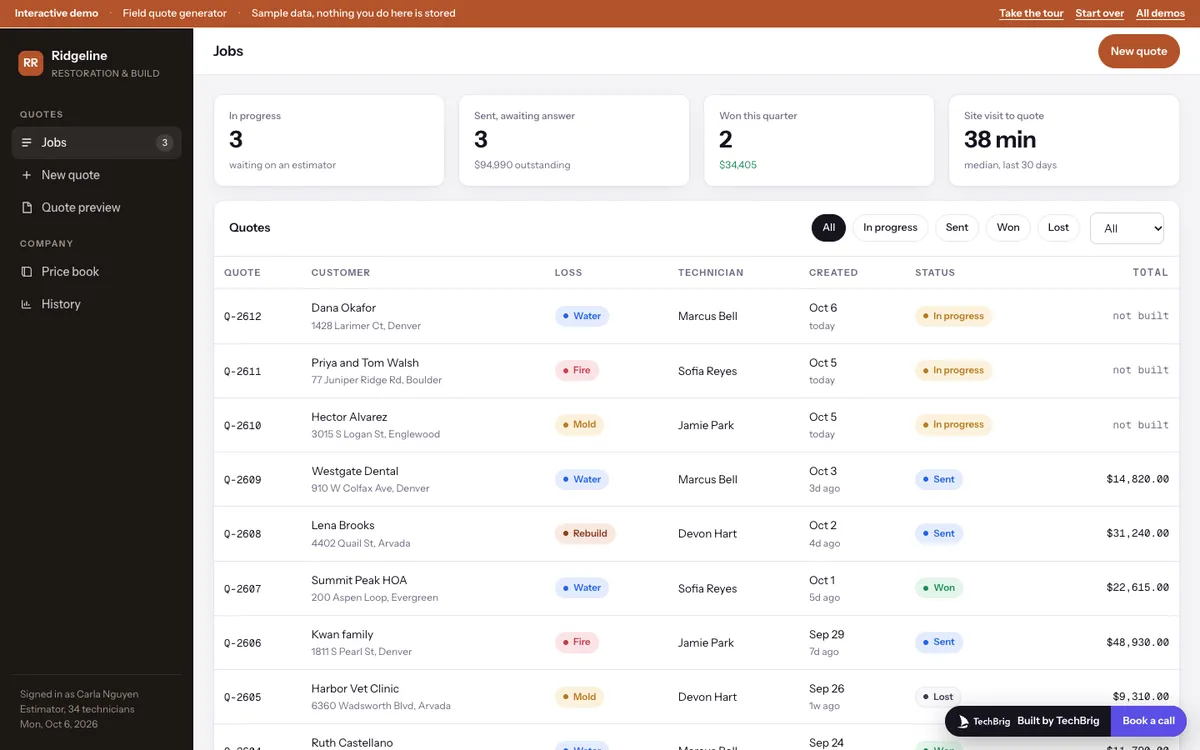Open the All filter dropdown in Quotes

coord(1127,228)
